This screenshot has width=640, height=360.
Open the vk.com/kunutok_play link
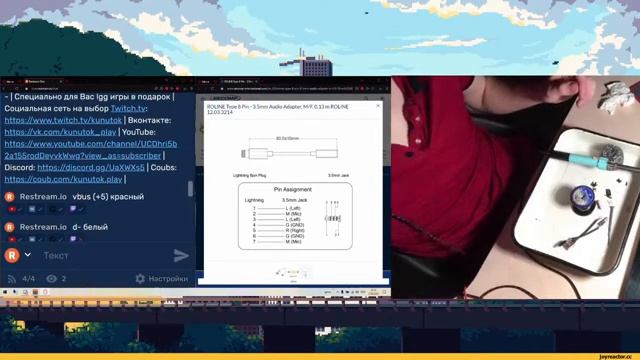(x=60, y=132)
